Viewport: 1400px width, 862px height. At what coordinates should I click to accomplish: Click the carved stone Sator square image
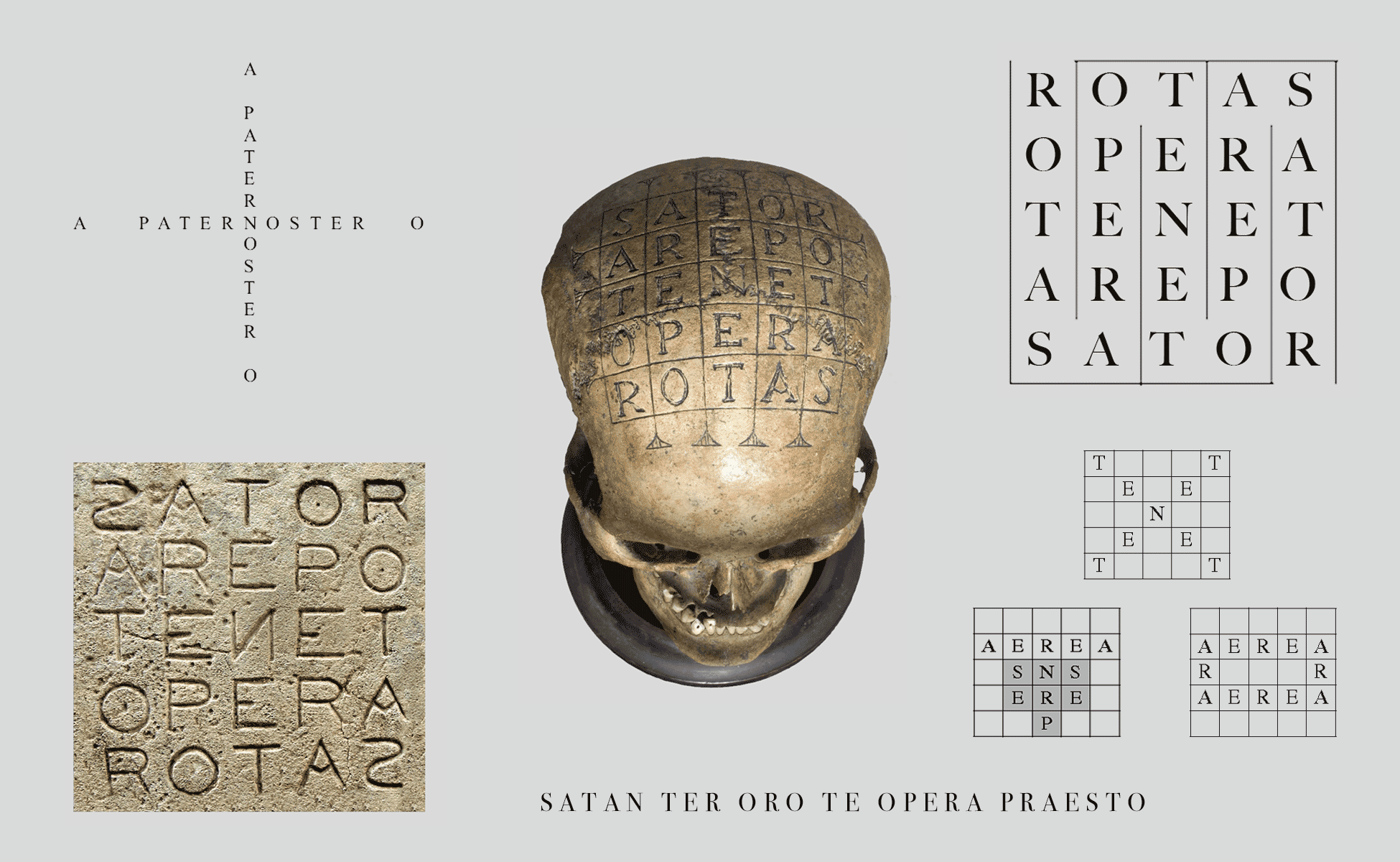pos(249,637)
